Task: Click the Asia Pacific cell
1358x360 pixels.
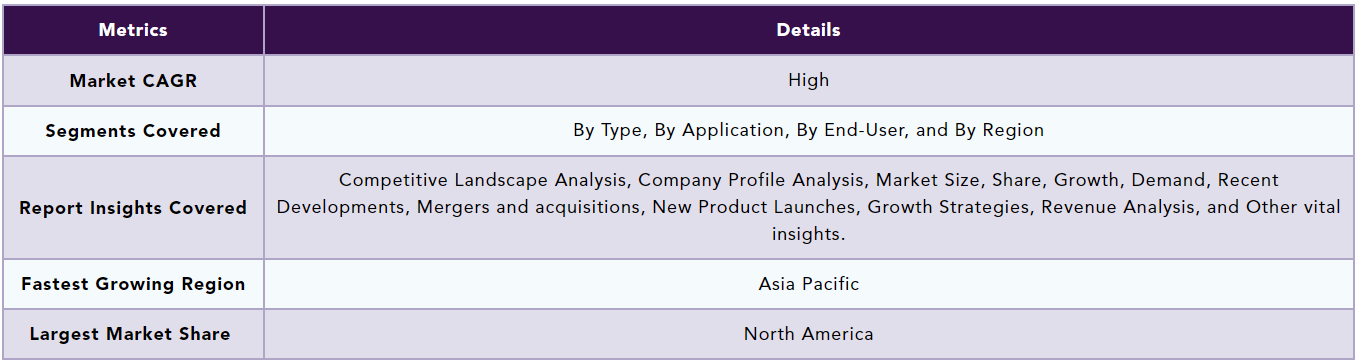Action: coord(809,284)
